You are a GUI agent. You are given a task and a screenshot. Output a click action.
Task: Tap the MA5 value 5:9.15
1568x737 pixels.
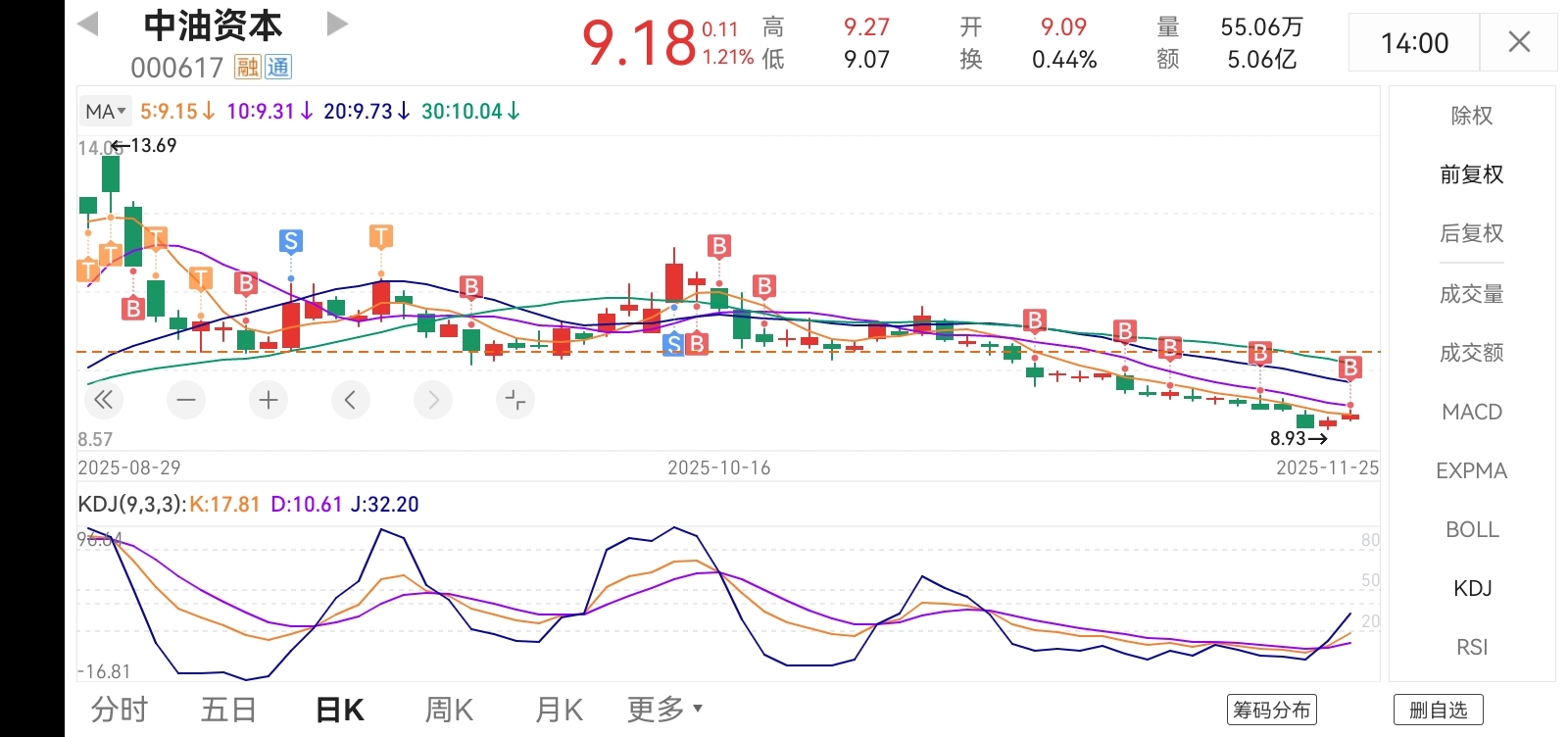[177, 112]
